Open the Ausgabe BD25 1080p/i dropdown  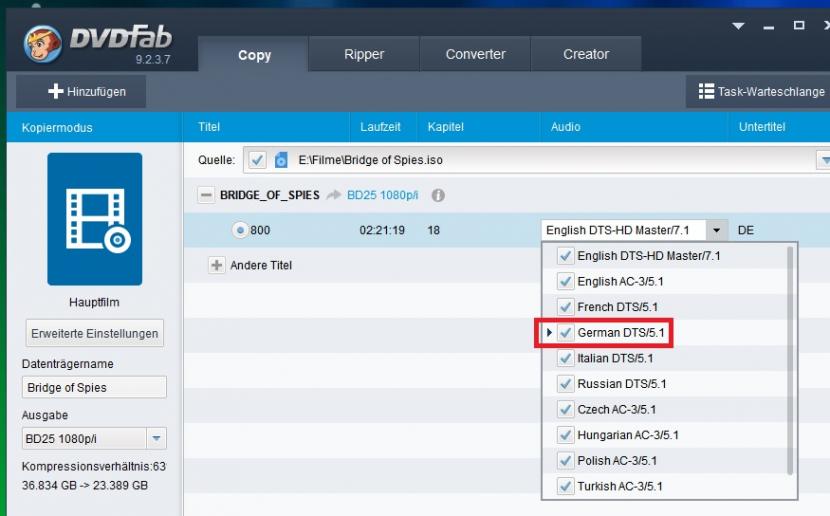[156, 438]
